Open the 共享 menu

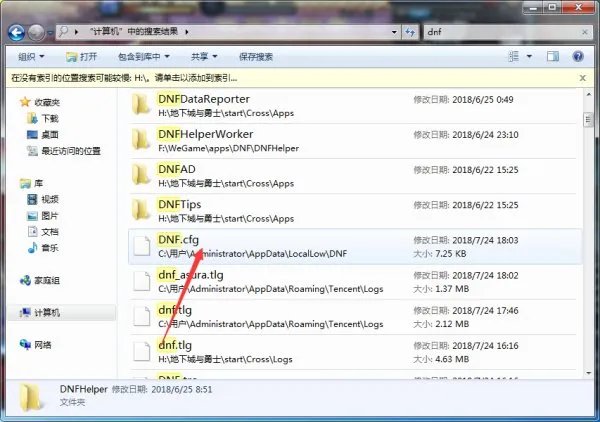click(204, 57)
